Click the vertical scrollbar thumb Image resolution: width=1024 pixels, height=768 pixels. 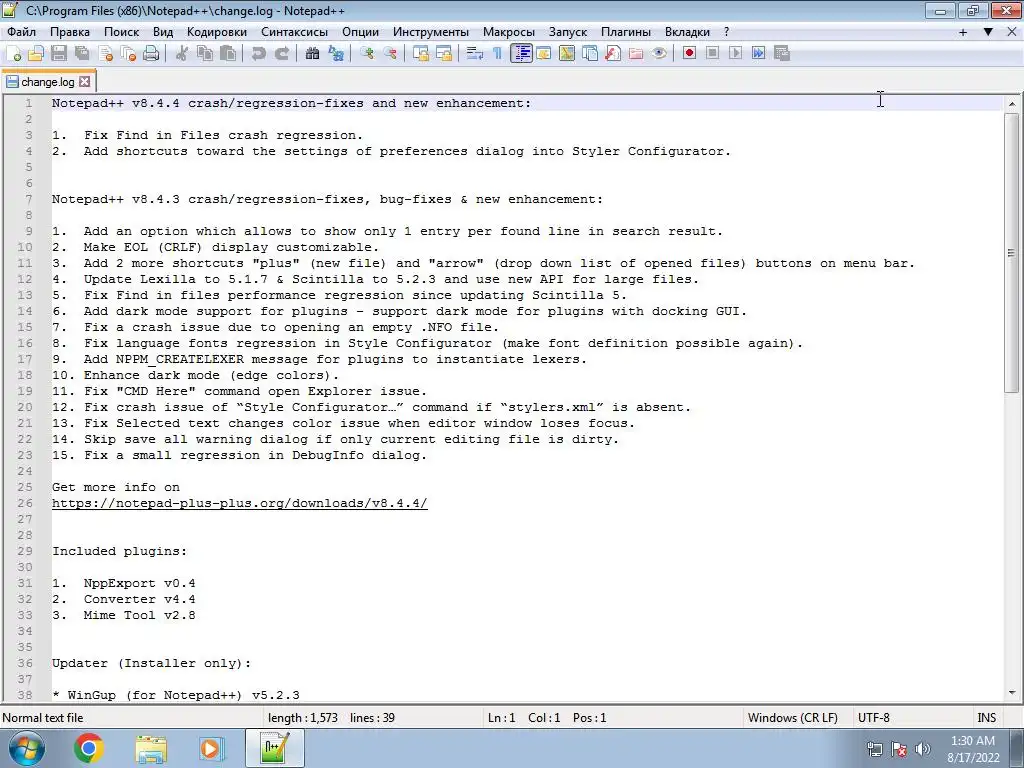tap(1012, 253)
